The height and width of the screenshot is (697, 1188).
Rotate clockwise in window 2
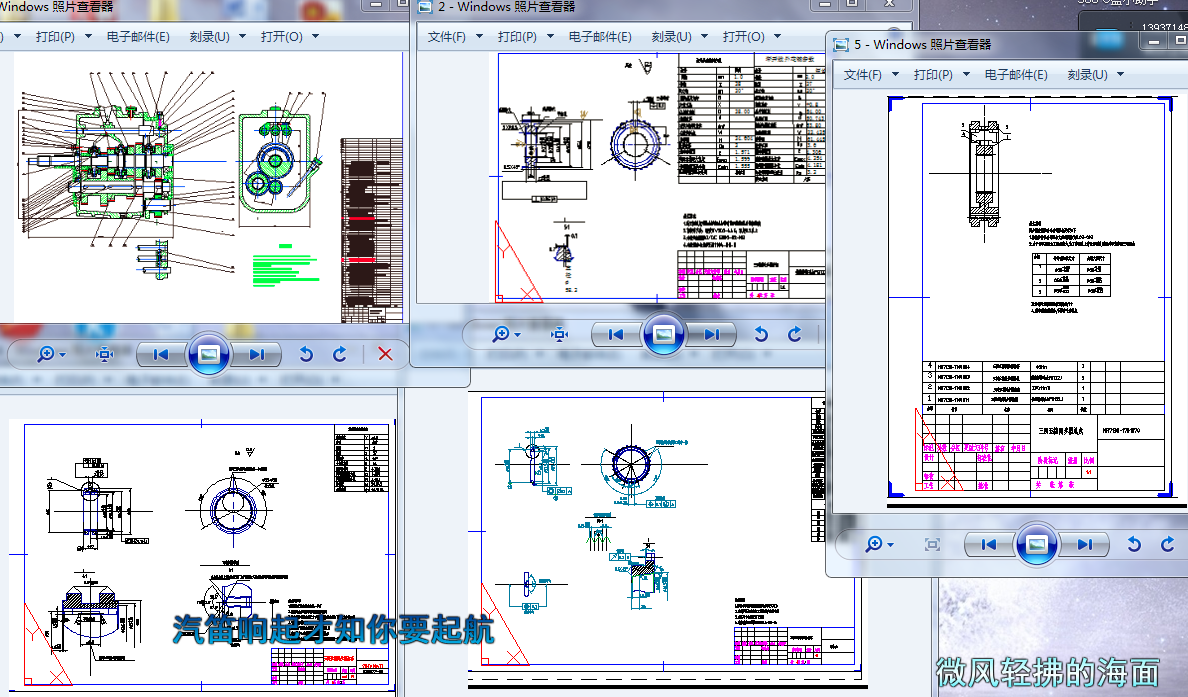pyautogui.click(x=794, y=334)
